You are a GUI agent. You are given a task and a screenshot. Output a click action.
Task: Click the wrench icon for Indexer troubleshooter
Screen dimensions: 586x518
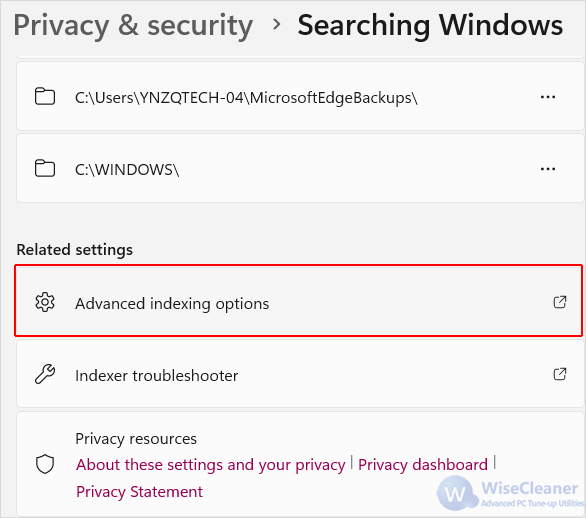45,374
